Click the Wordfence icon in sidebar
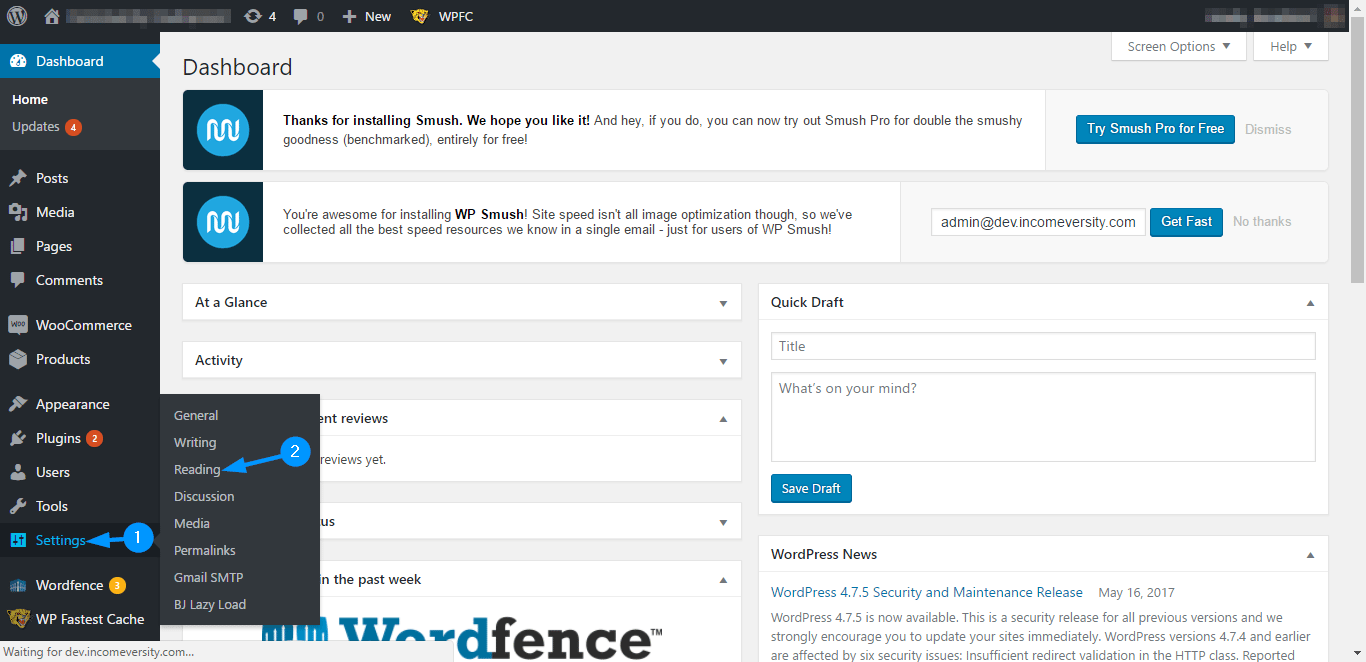 18,585
